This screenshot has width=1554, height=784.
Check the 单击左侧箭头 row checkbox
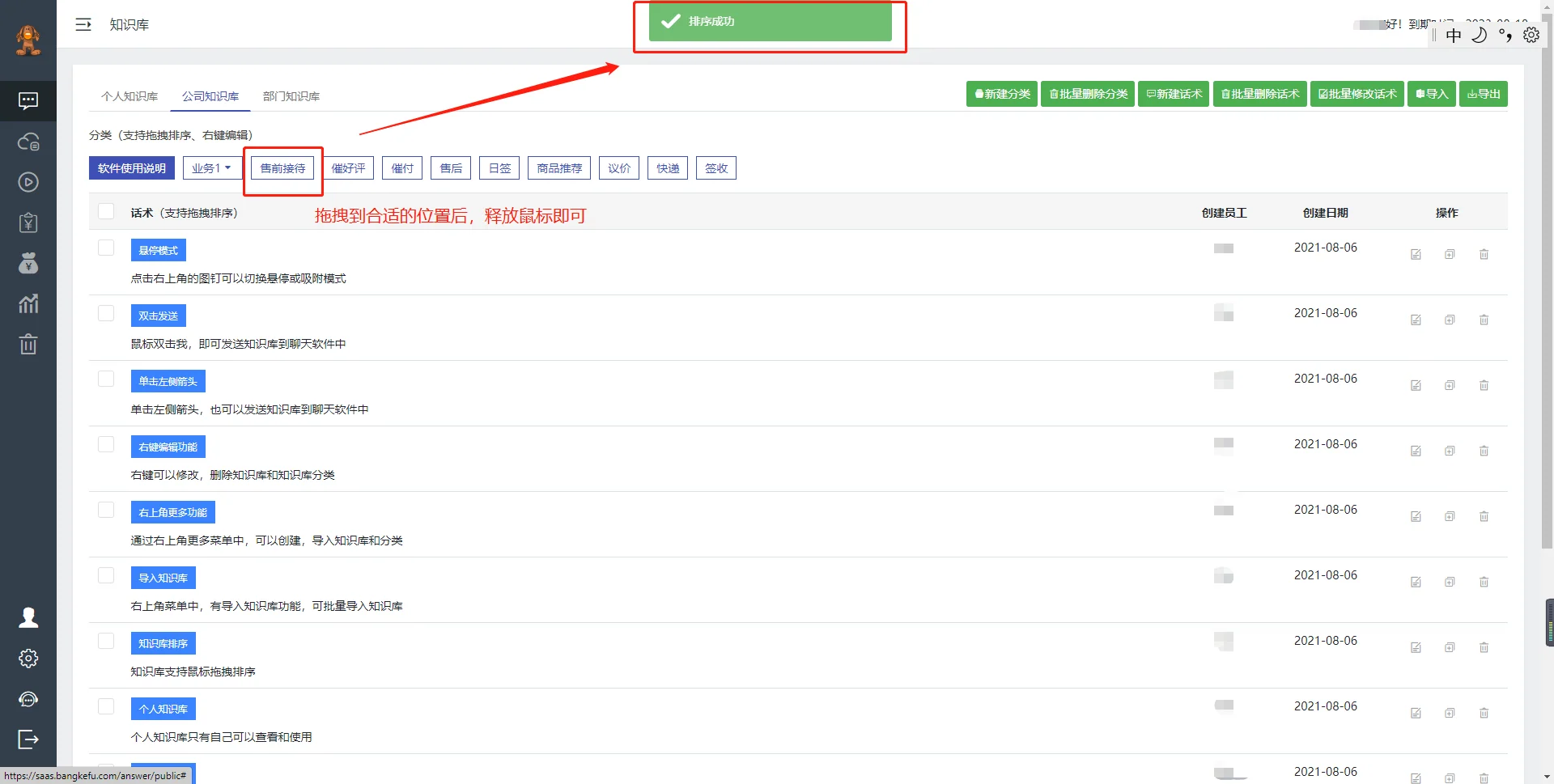[x=106, y=379]
